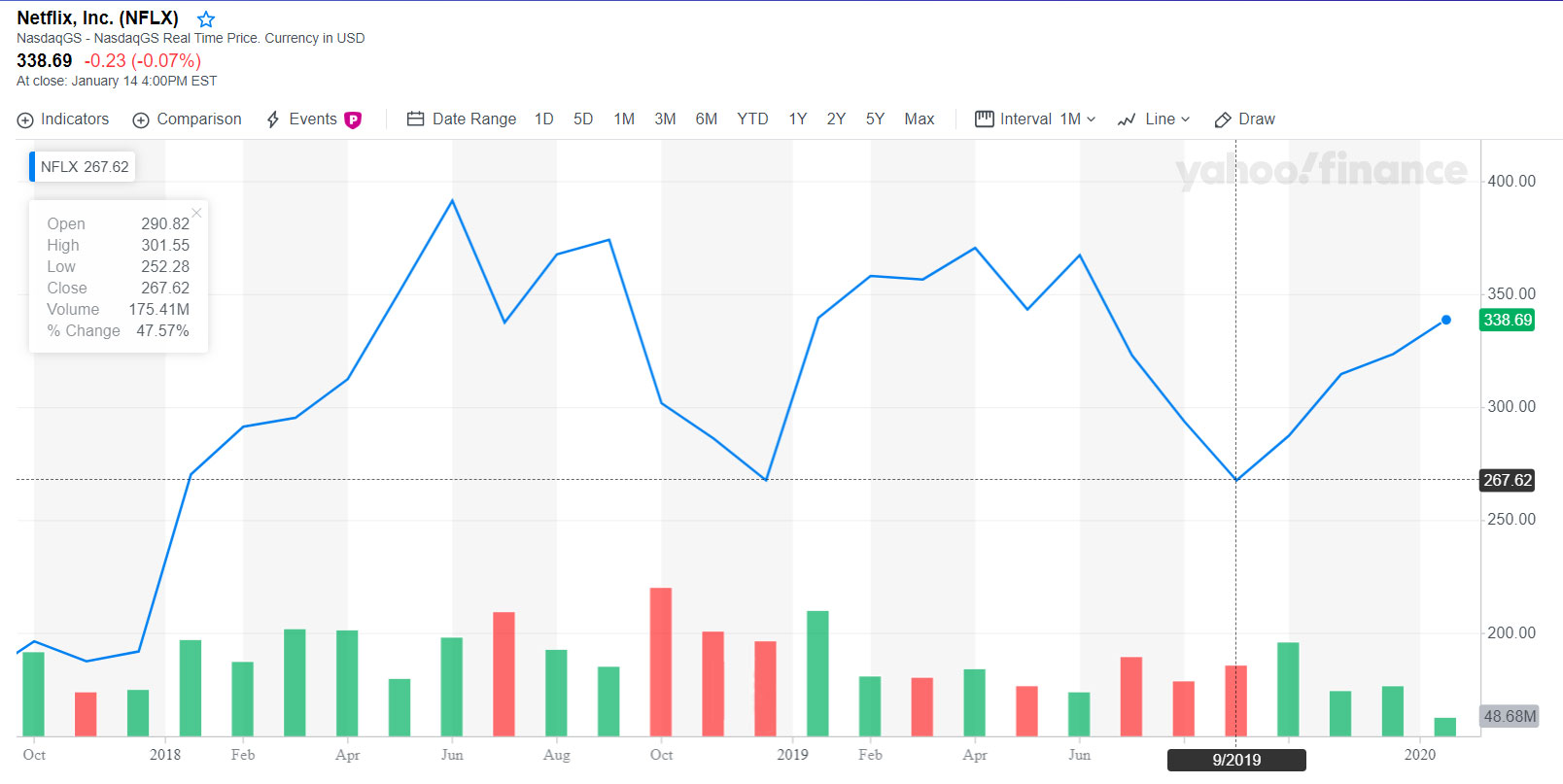The width and height of the screenshot is (1563, 784).
Task: Click the Events lightning bolt icon
Action: coord(273,119)
